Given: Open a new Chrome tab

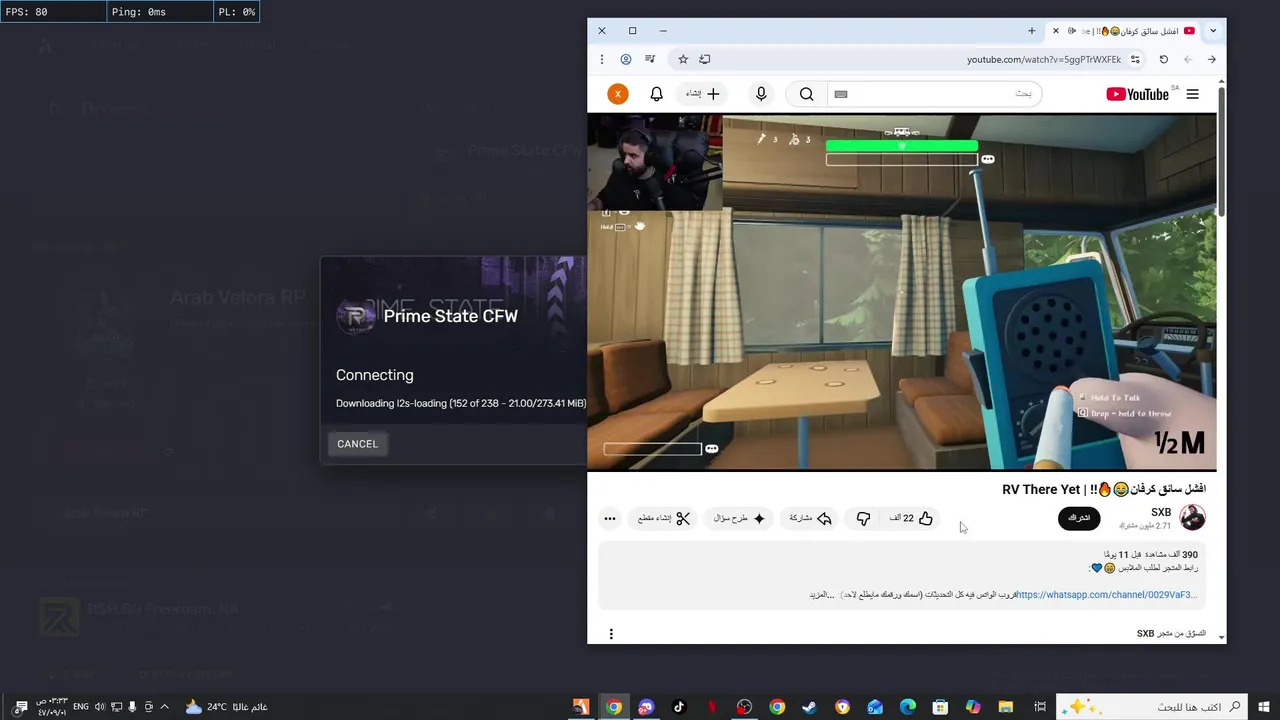Looking at the screenshot, I should 1032,31.
